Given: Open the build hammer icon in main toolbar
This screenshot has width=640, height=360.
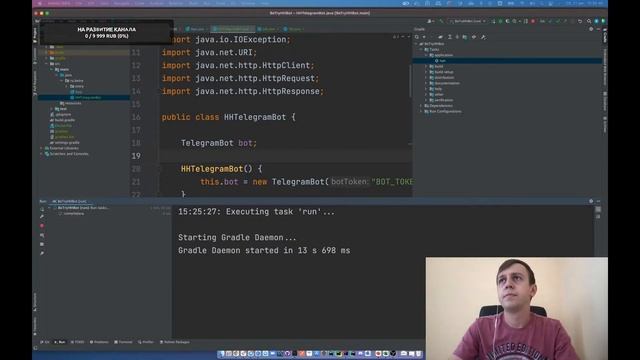Looking at the screenshot, I should click(441, 21).
